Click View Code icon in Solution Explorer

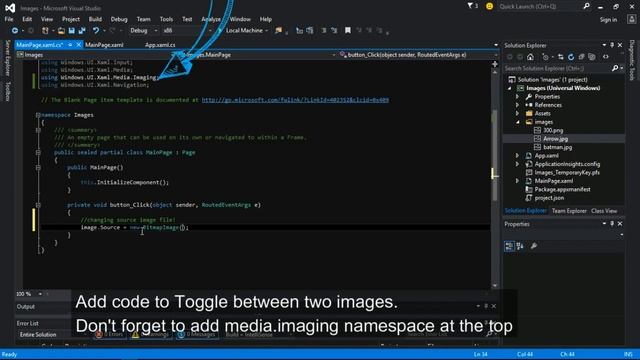606,57
